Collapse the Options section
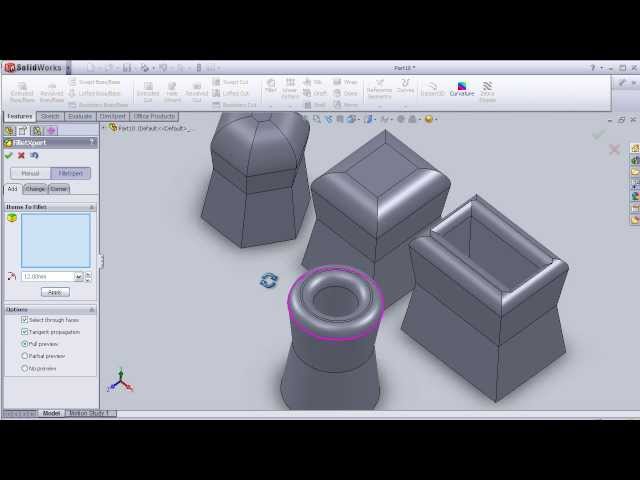Image resolution: width=640 pixels, height=480 pixels. pyautogui.click(x=92, y=309)
